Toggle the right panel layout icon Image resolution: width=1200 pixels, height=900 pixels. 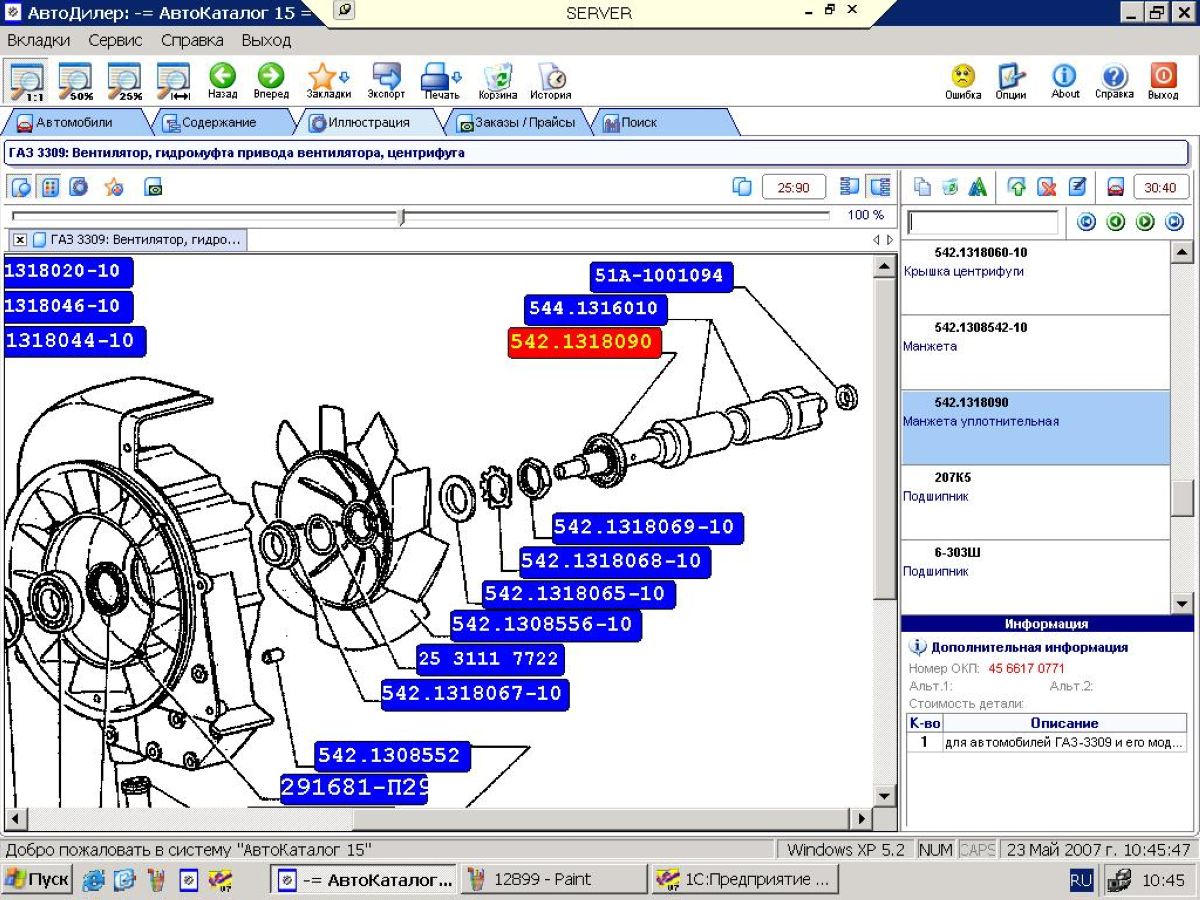(x=879, y=187)
